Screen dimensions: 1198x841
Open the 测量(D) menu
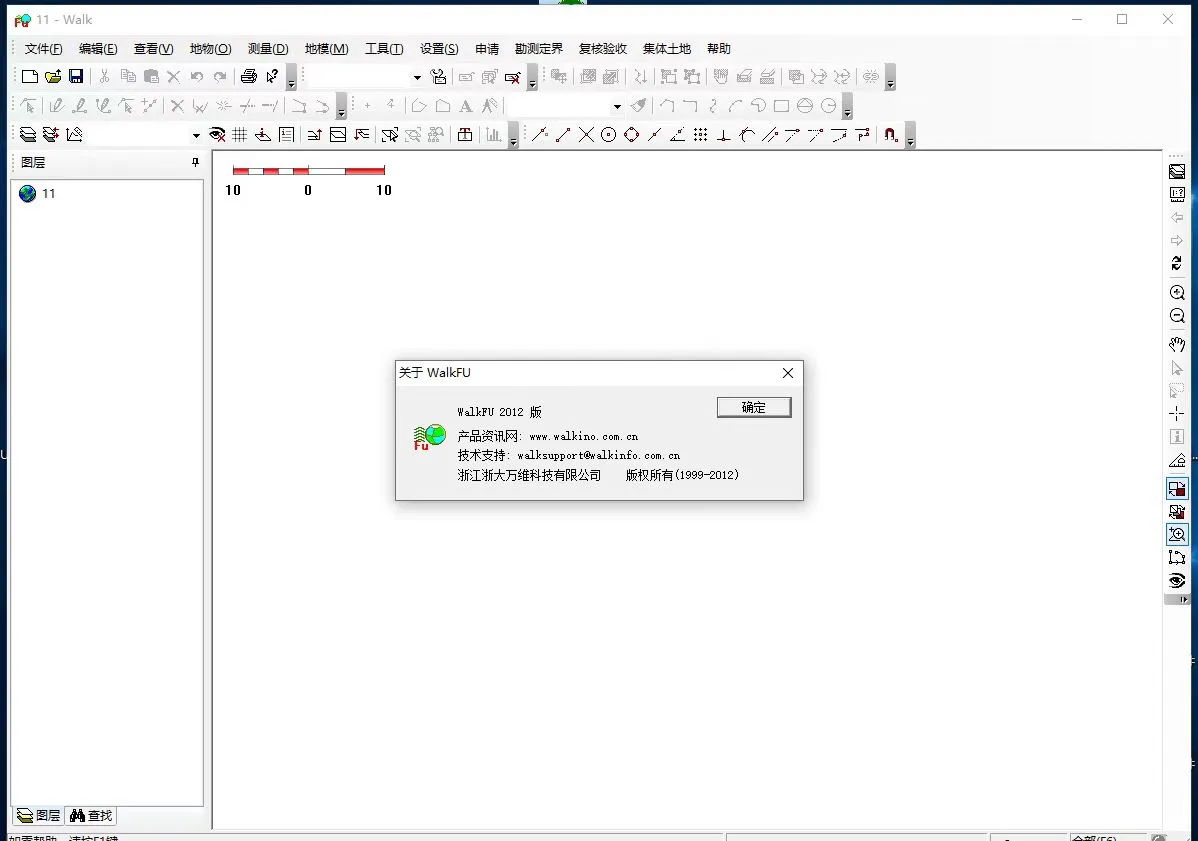(267, 49)
